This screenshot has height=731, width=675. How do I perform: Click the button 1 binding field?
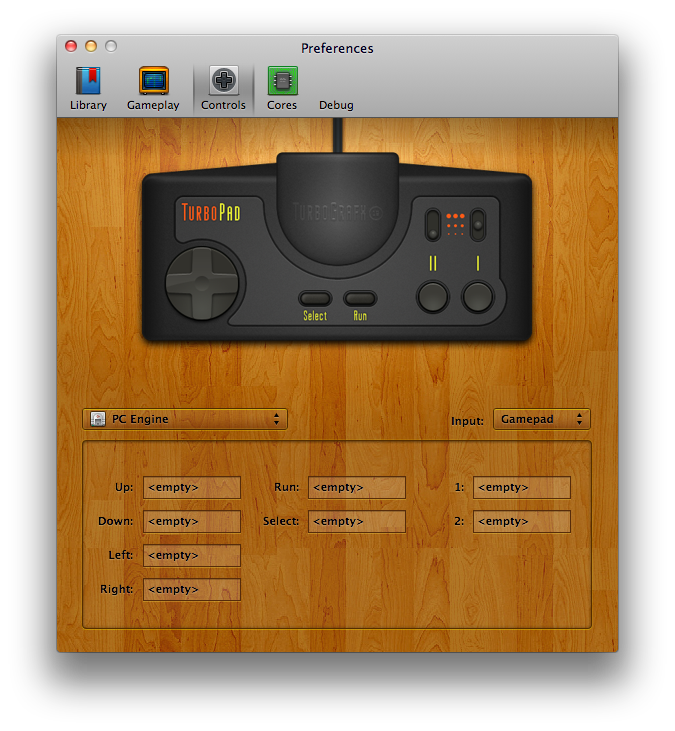click(522, 487)
